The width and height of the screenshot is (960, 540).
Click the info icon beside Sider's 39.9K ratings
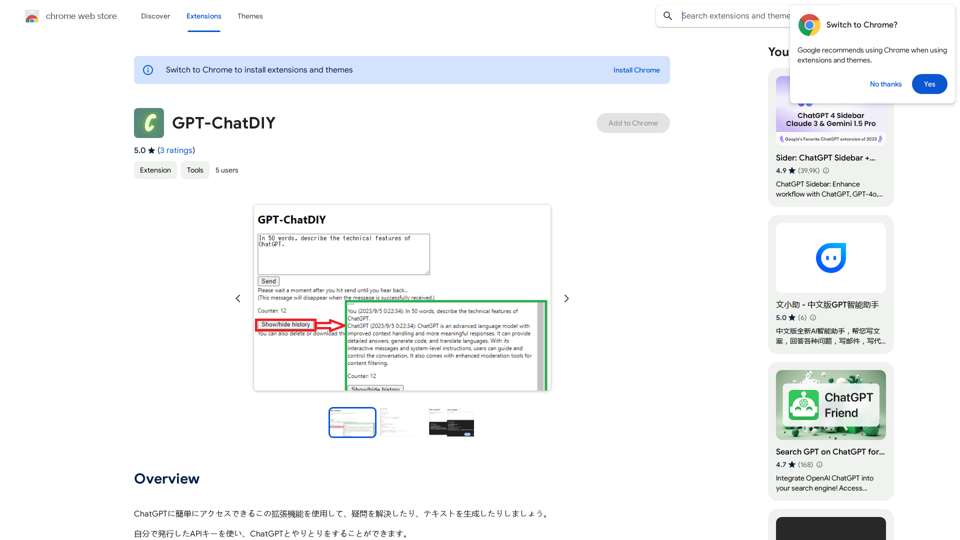point(826,171)
